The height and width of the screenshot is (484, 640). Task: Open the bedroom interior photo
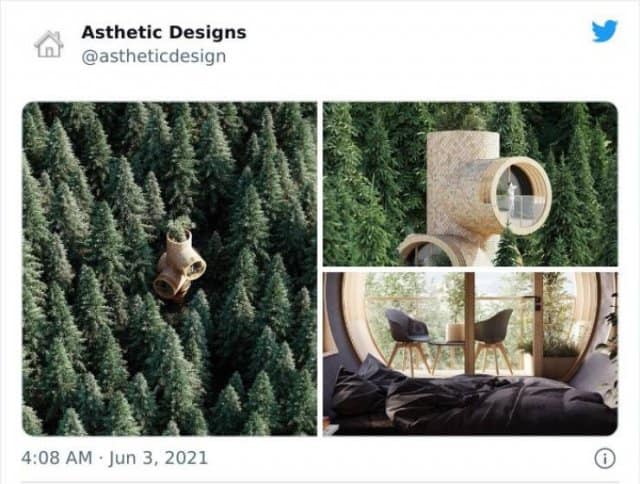pyautogui.click(x=470, y=354)
